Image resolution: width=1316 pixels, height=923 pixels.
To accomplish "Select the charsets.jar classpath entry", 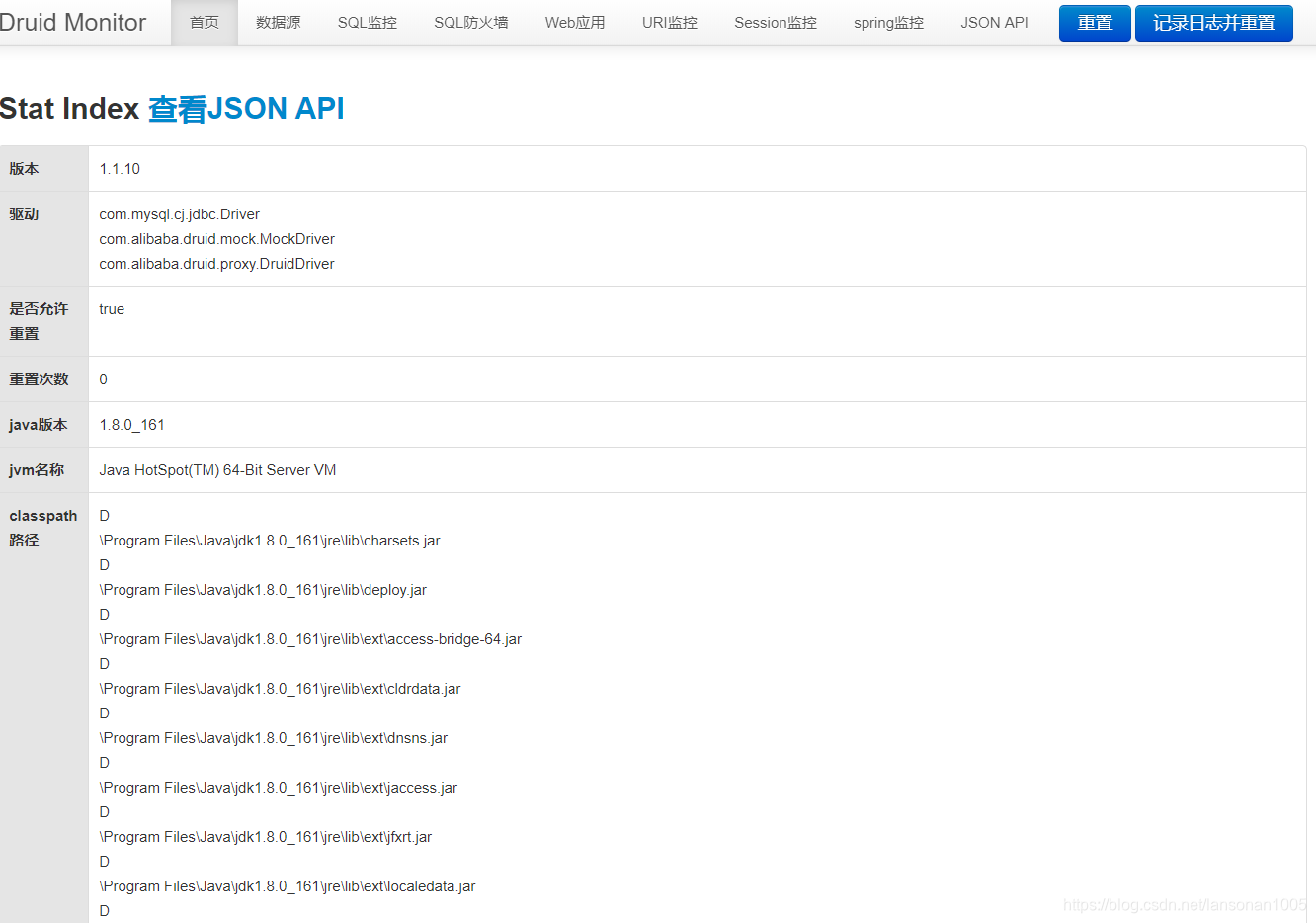I will pyautogui.click(x=270, y=541).
